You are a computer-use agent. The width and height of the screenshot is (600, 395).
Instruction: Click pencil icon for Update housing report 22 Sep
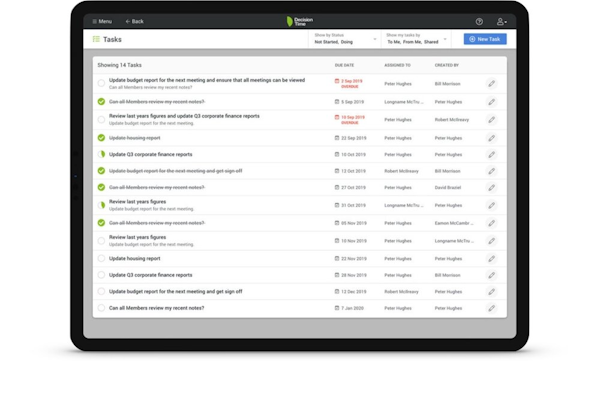click(491, 138)
